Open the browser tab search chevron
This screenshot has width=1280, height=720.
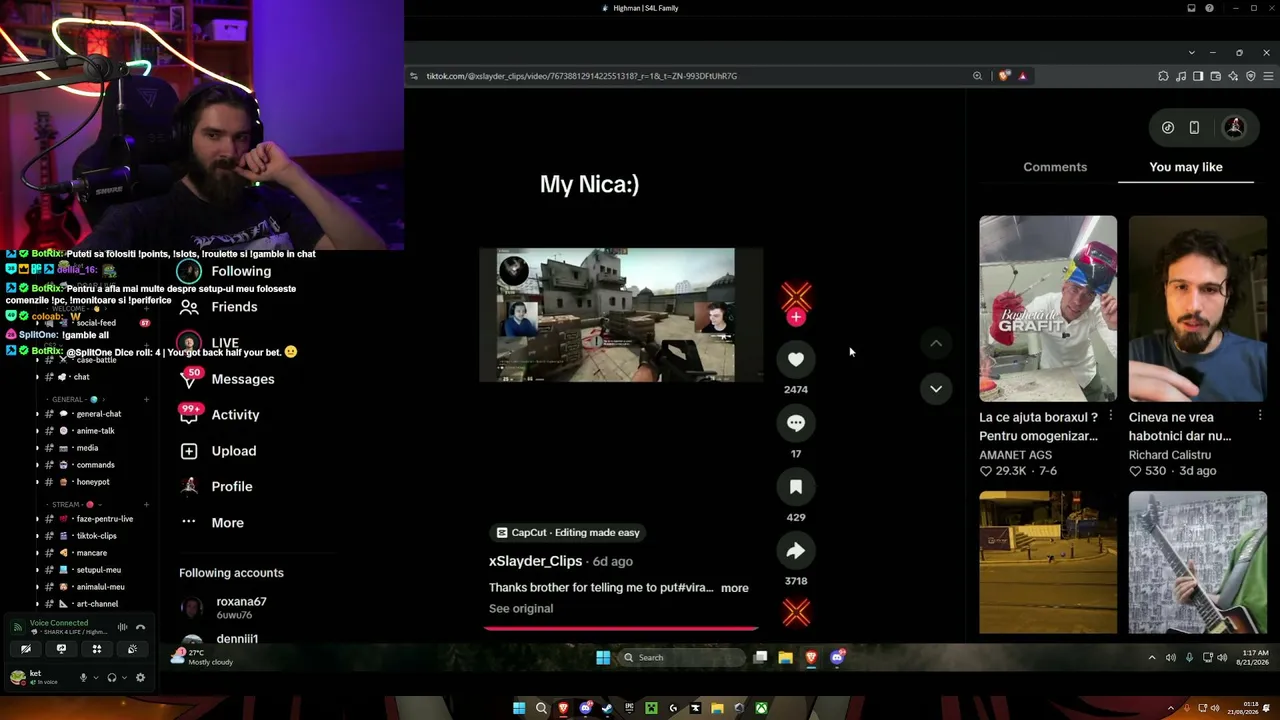pyautogui.click(x=1191, y=53)
